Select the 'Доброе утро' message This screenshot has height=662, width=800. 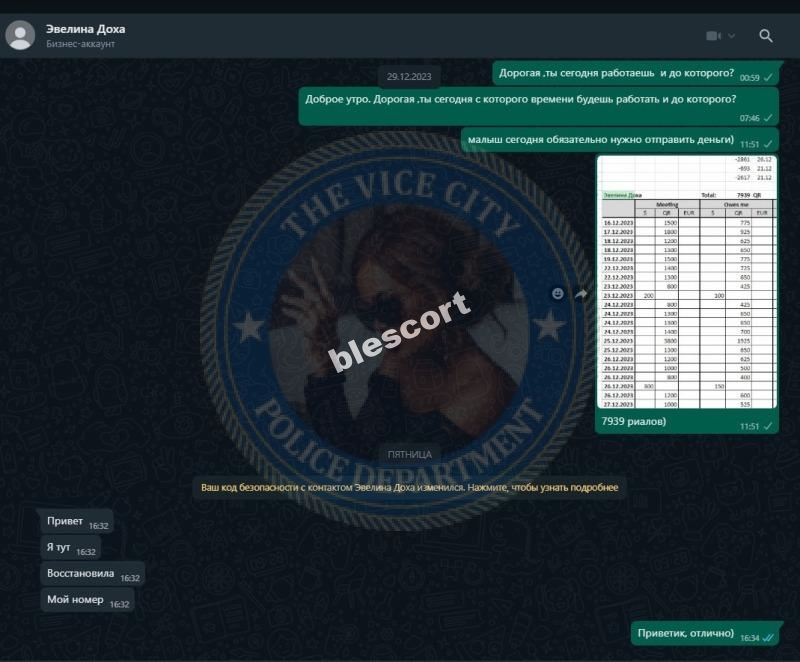[x=538, y=106]
